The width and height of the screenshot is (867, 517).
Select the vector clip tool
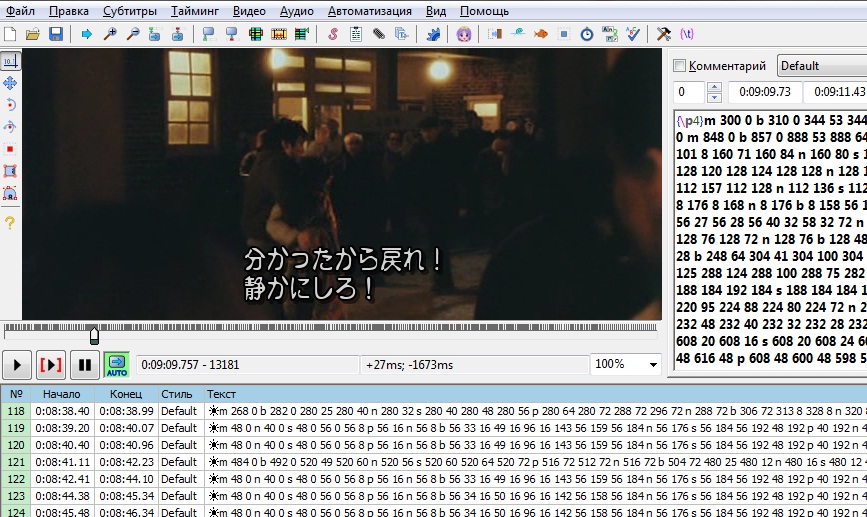pos(10,194)
